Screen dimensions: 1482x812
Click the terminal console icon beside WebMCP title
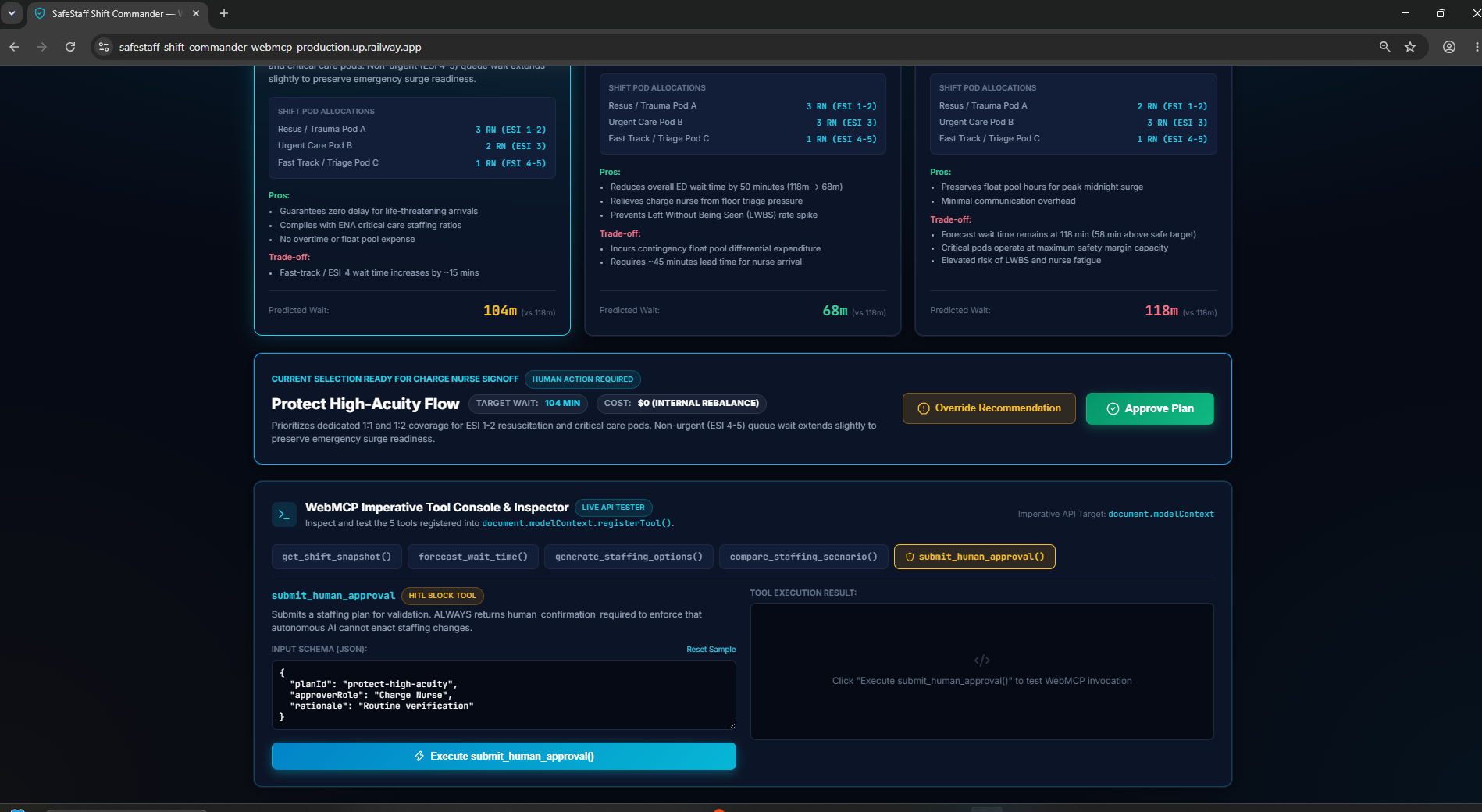click(x=283, y=515)
